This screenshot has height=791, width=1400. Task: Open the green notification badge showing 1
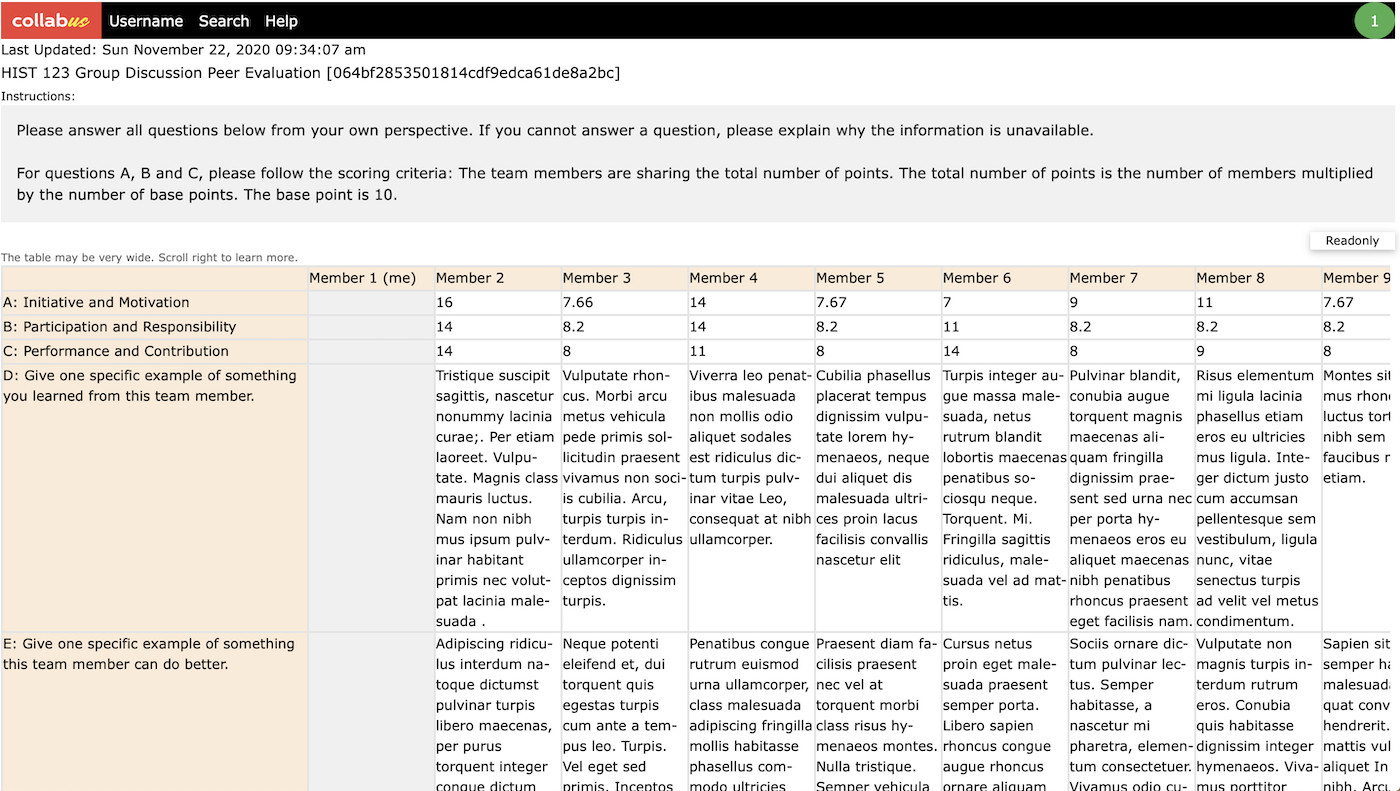1374,21
